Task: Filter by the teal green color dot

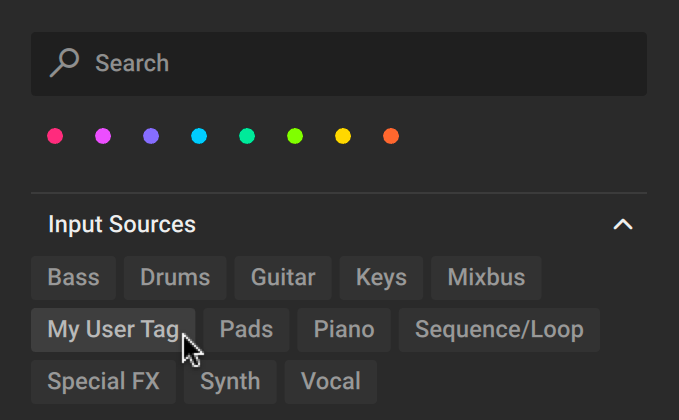Action: tap(247, 136)
